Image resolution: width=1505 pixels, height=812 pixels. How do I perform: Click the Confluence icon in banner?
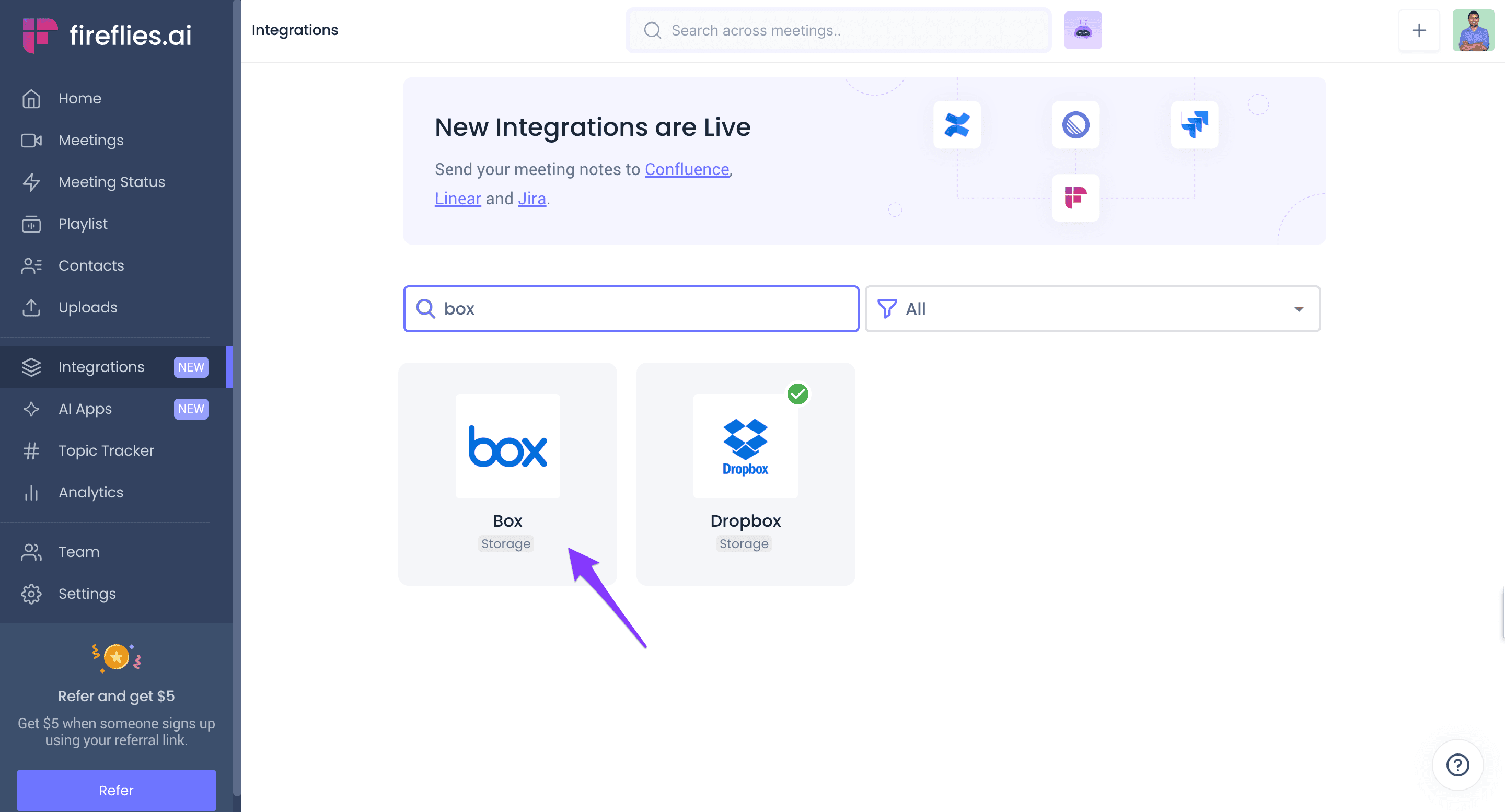tap(956, 124)
